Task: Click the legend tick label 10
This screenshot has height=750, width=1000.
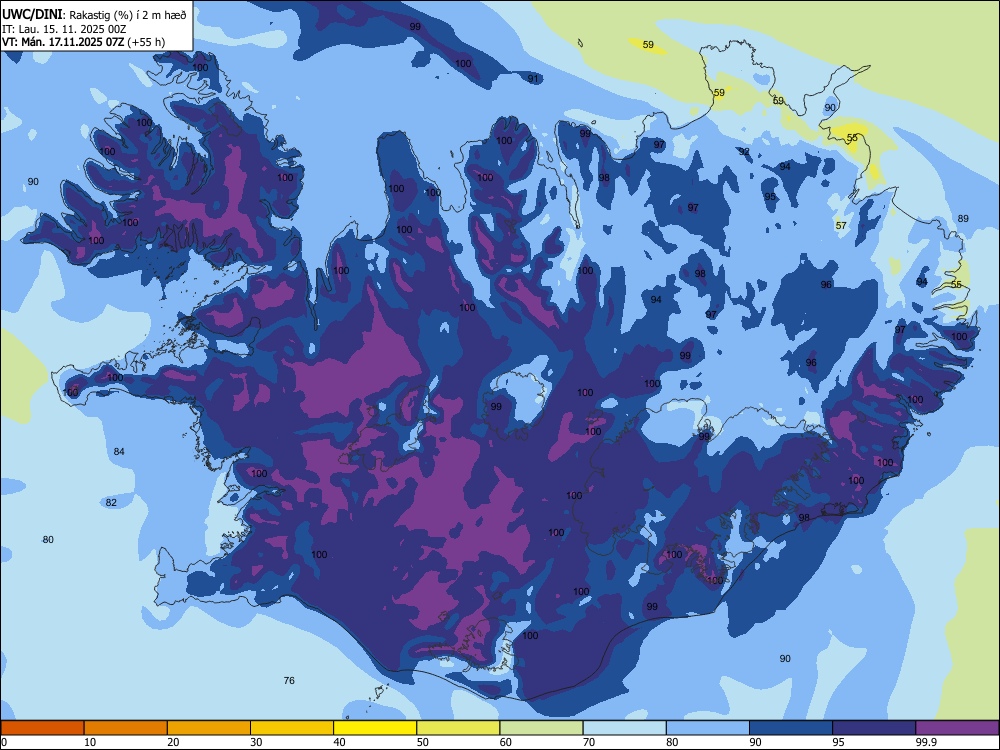Action: click(x=90, y=742)
